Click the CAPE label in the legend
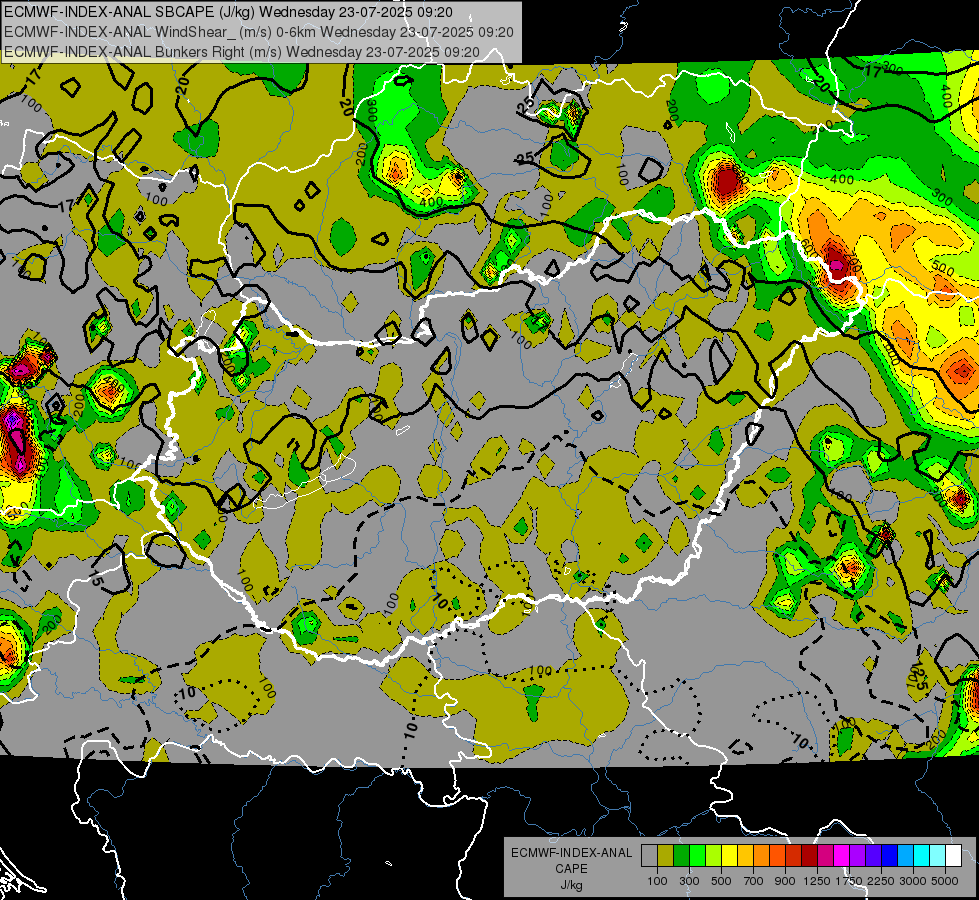 coord(571,869)
